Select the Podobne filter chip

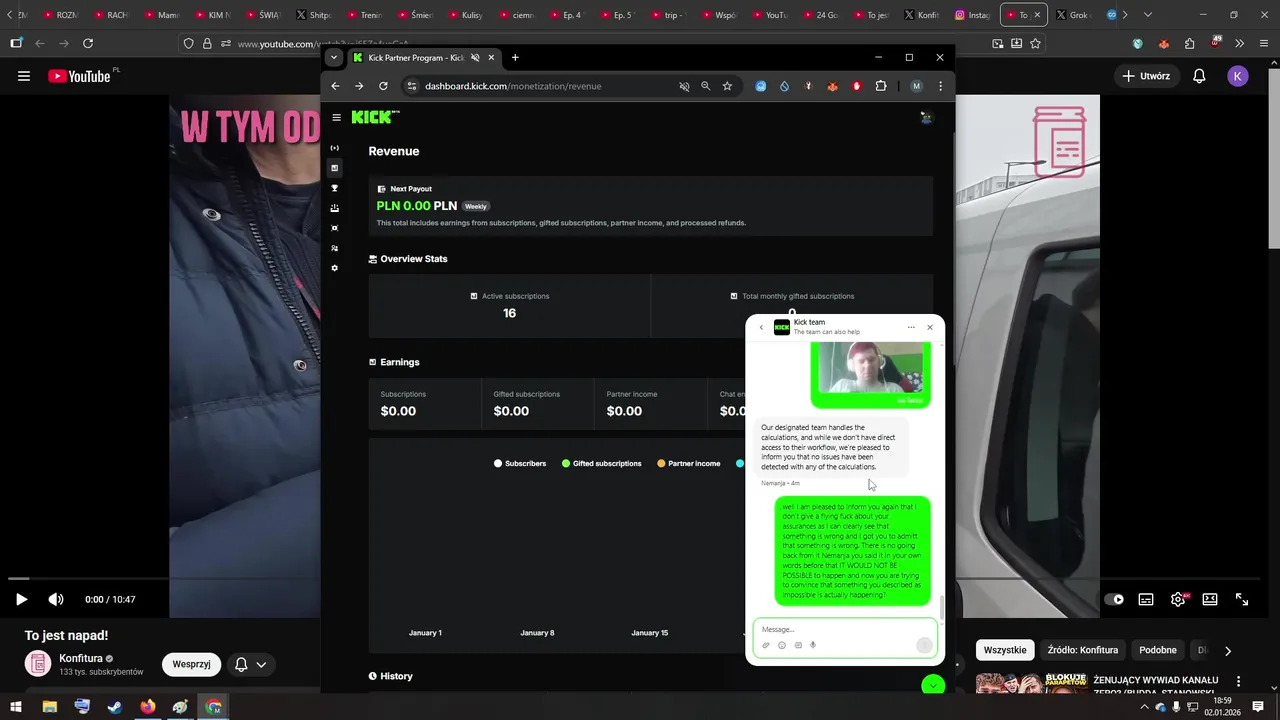(1158, 650)
